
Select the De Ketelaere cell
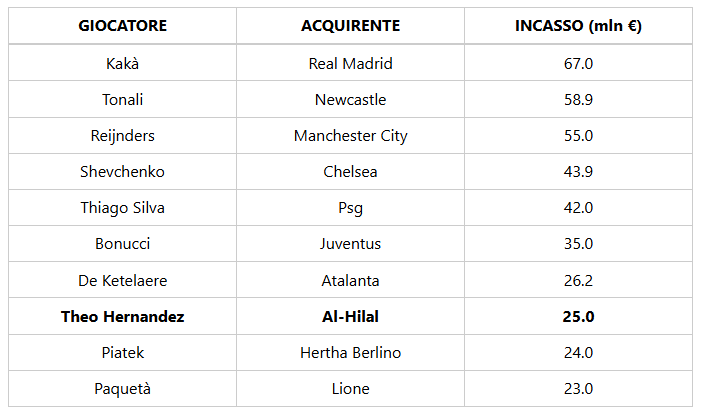123,281
